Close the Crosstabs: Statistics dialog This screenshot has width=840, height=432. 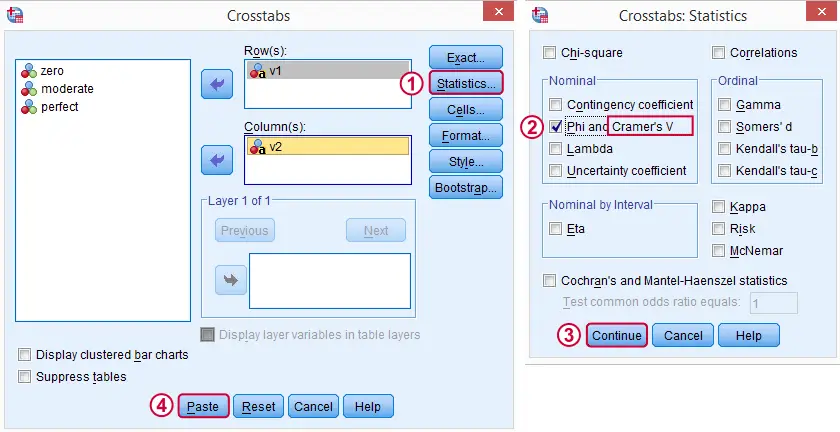click(x=818, y=13)
